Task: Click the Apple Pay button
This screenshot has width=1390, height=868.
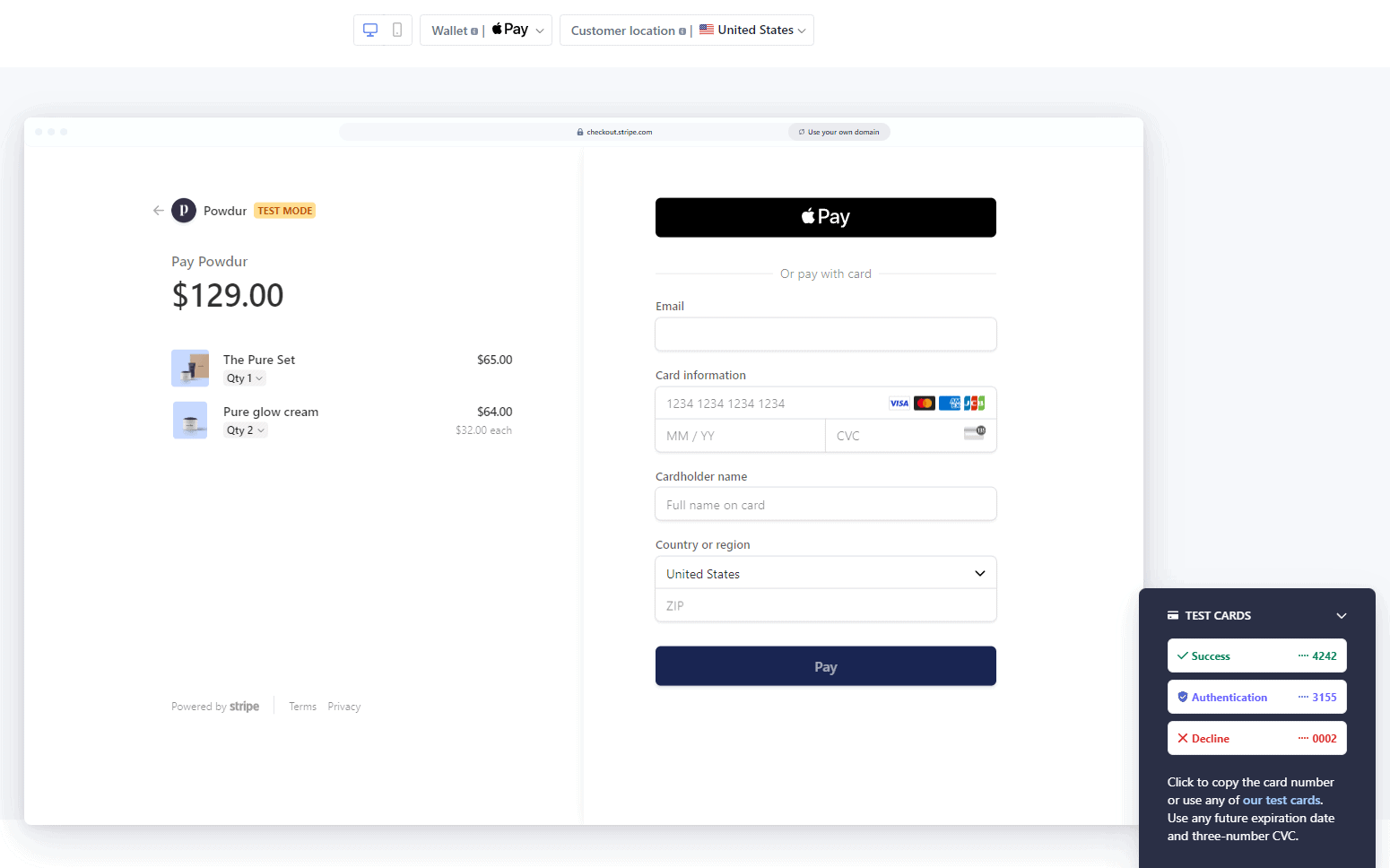Action: [x=825, y=217]
